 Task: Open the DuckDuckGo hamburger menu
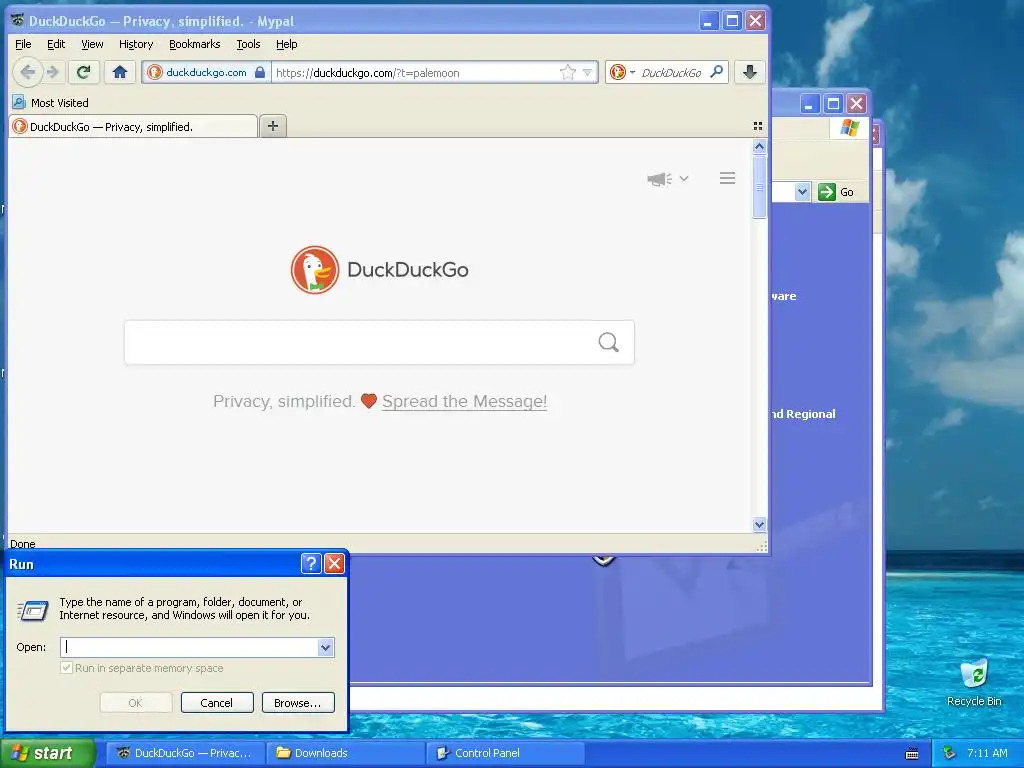tap(728, 178)
